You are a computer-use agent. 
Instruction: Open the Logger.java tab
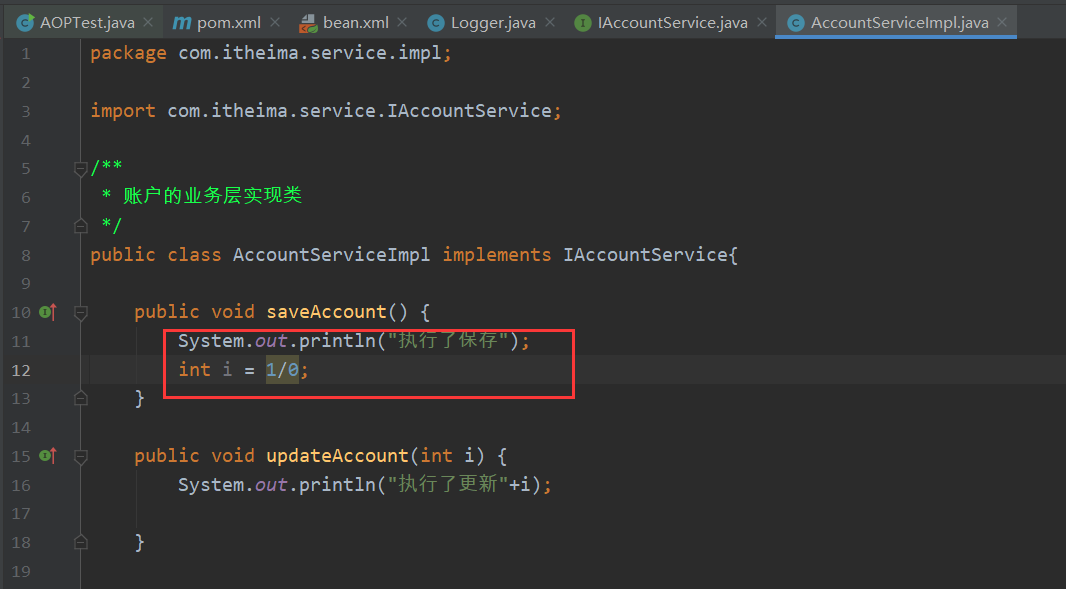[493, 22]
